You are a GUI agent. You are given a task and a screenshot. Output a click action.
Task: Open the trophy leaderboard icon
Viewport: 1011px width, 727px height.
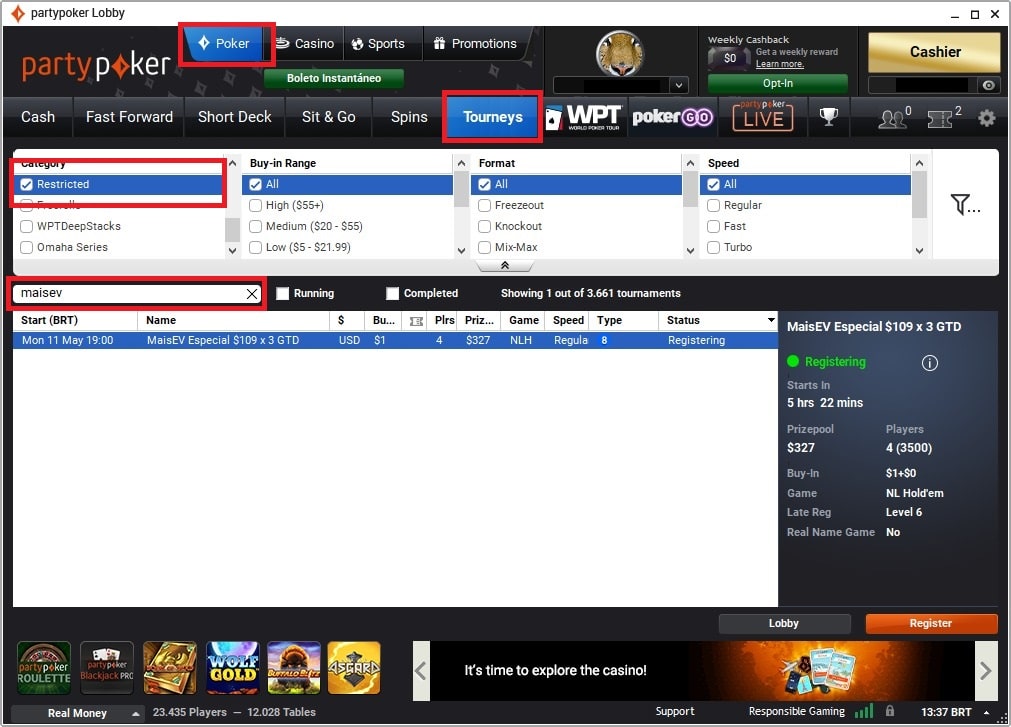coord(829,117)
